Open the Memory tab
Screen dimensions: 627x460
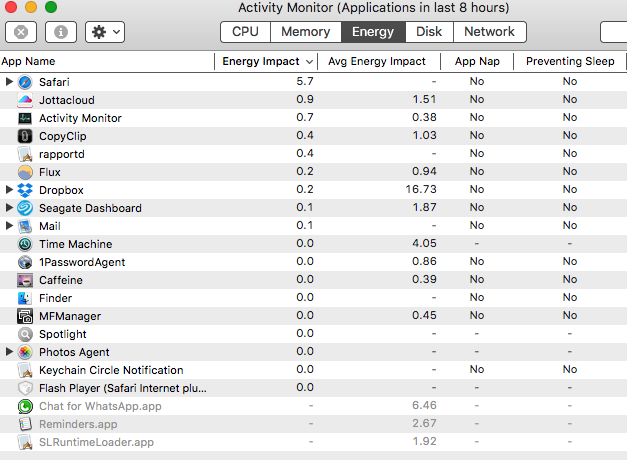pyautogui.click(x=306, y=32)
